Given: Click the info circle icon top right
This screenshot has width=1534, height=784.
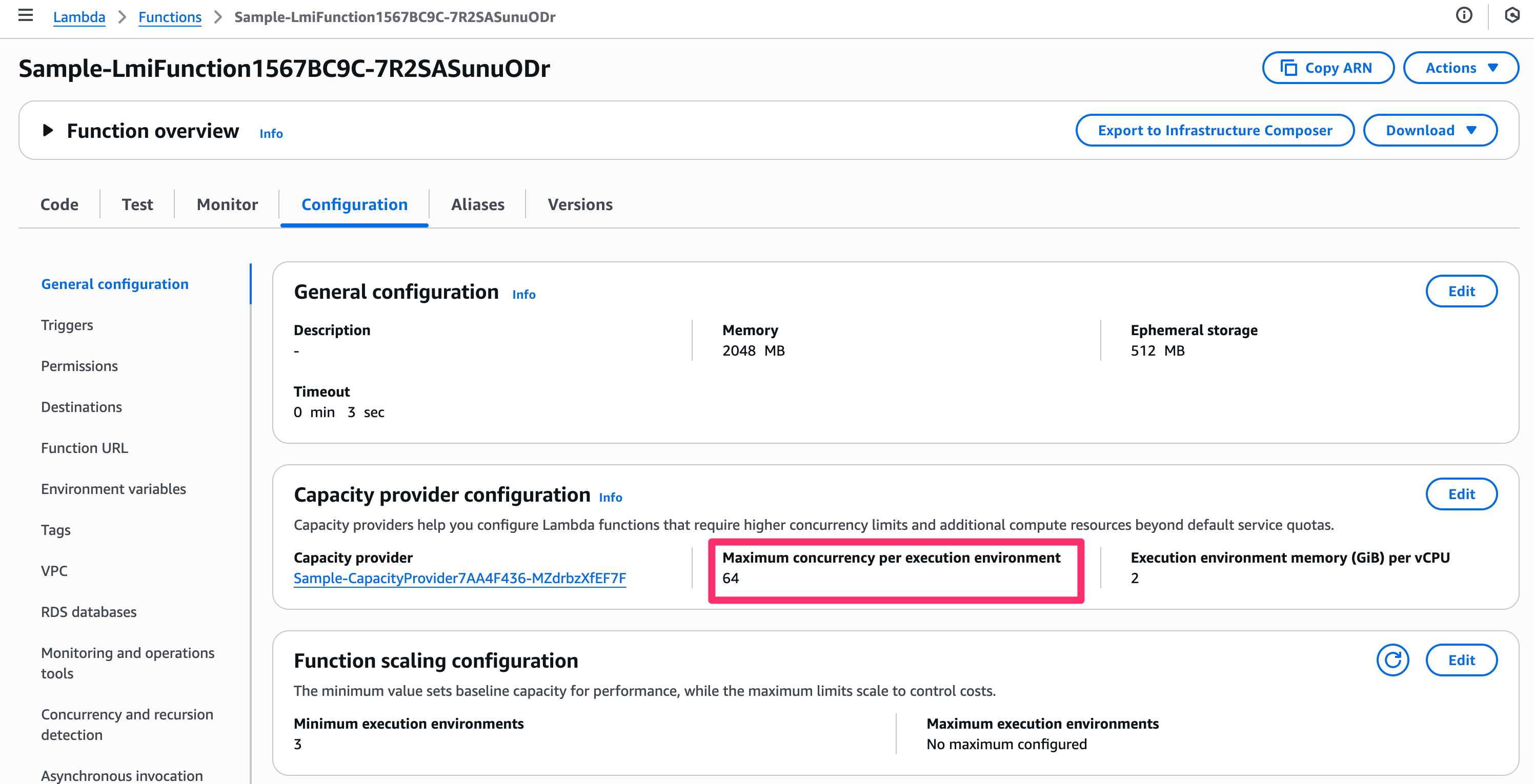Looking at the screenshot, I should [1464, 15].
